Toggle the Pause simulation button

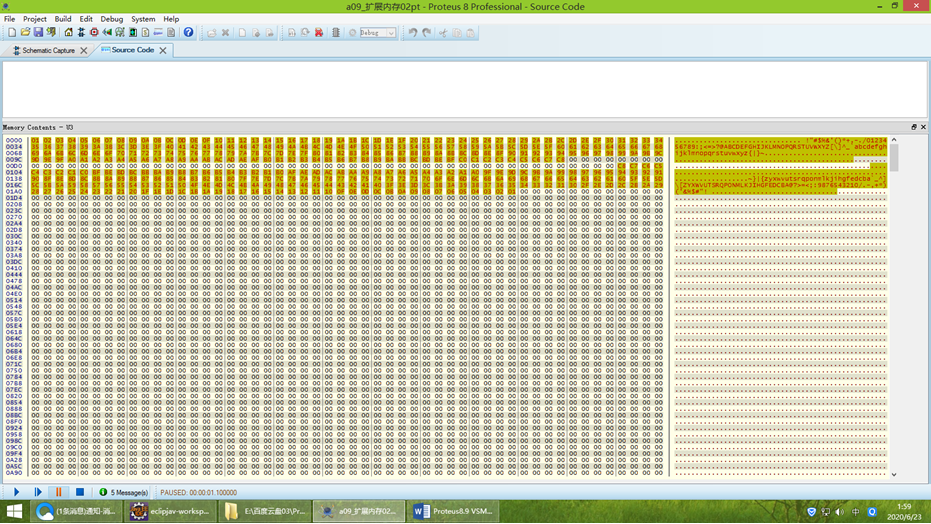click(59, 492)
